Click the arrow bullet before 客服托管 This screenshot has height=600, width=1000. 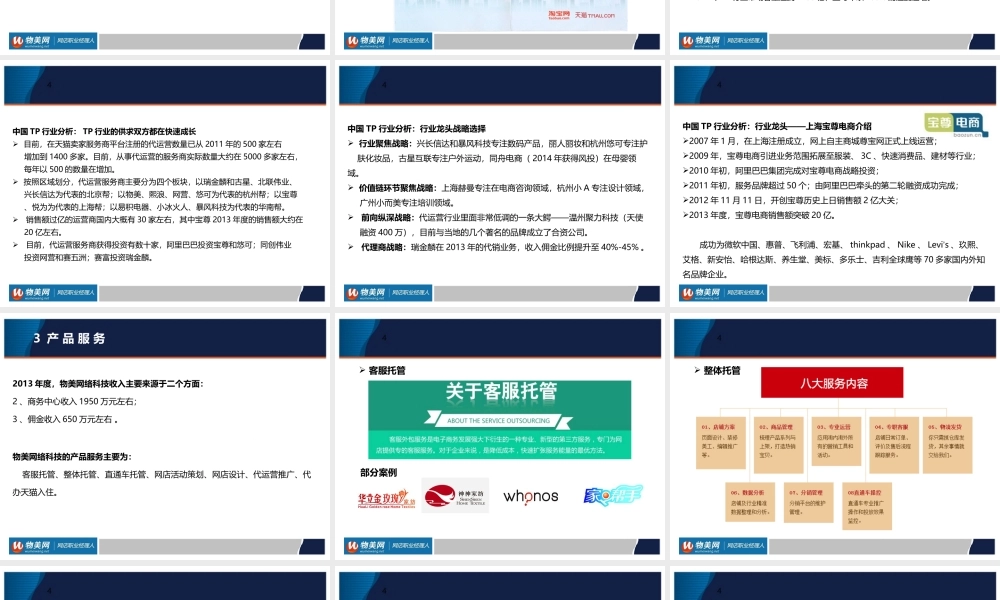coord(361,370)
